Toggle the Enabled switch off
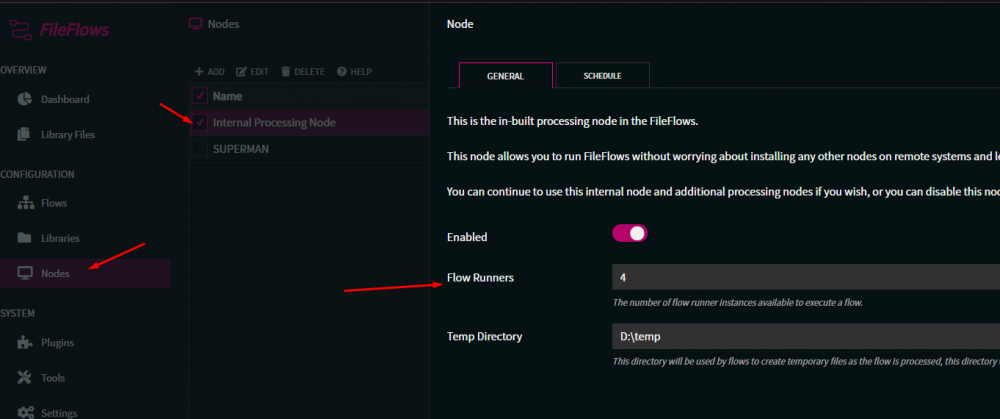The height and width of the screenshot is (419, 1000). [629, 233]
